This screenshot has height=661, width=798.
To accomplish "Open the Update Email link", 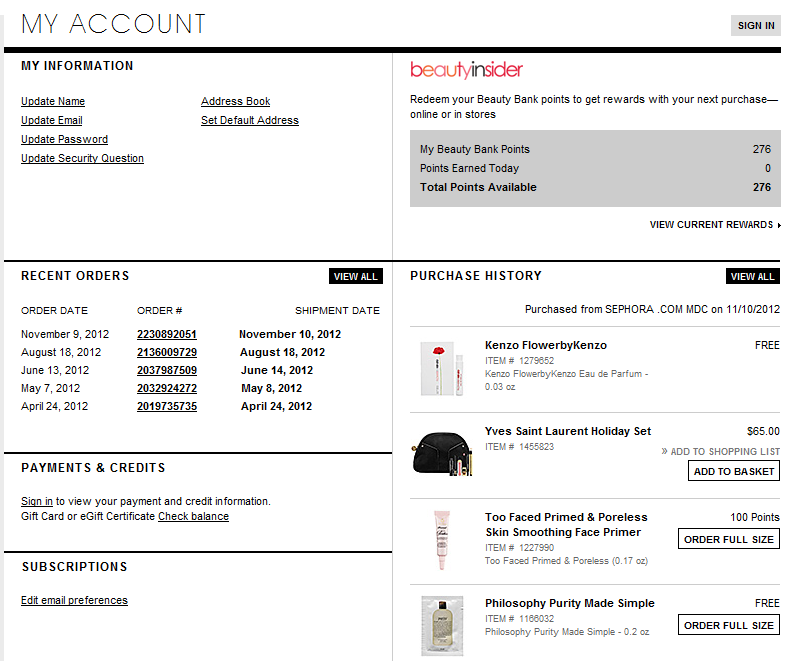I will coord(51,120).
